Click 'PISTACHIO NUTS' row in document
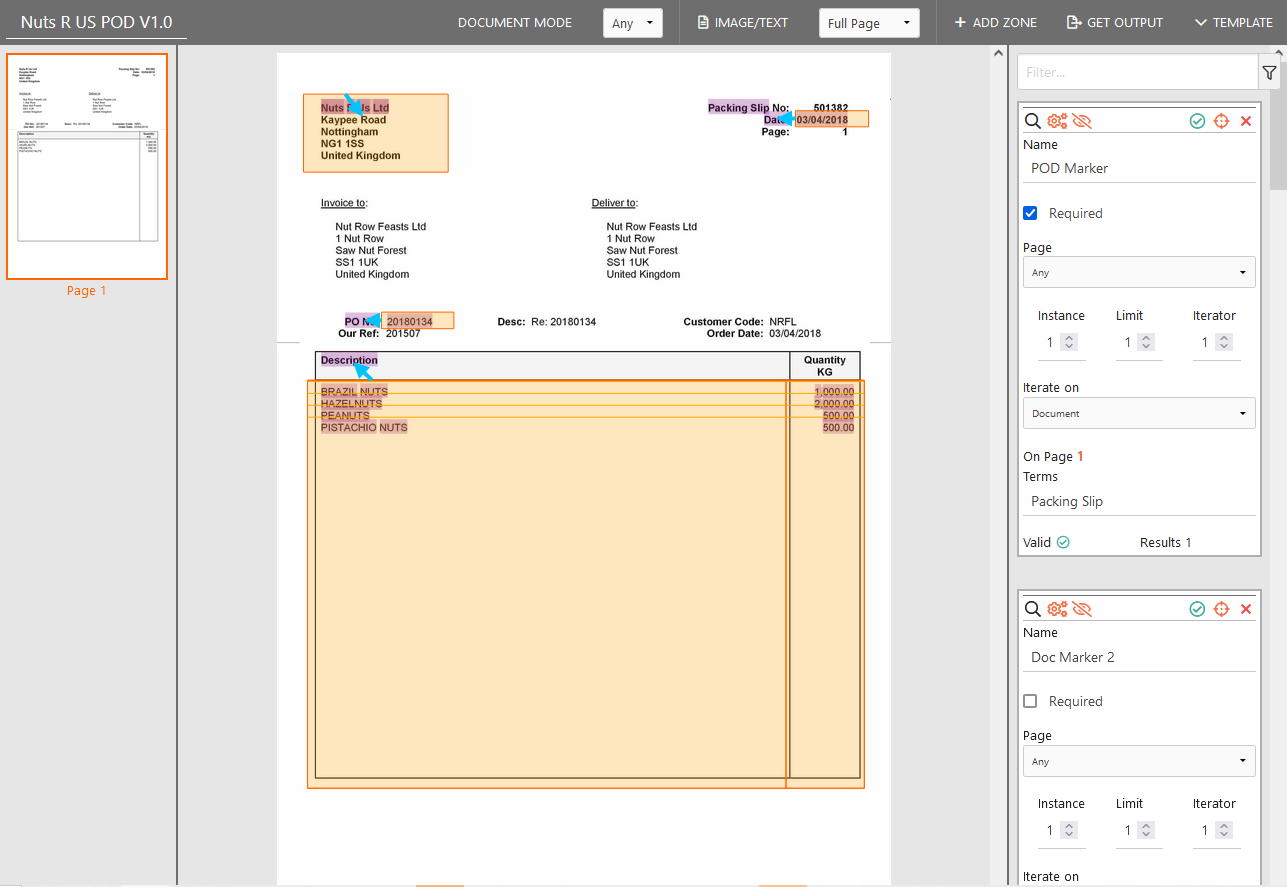 [x=364, y=428]
